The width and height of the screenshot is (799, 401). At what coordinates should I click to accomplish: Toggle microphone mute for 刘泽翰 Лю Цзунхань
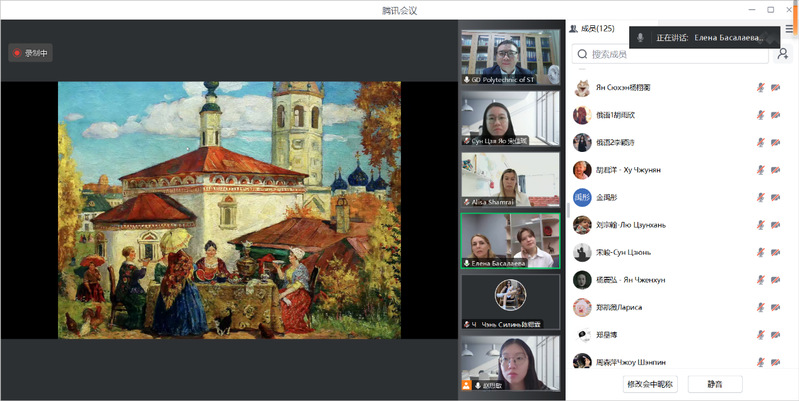point(760,225)
